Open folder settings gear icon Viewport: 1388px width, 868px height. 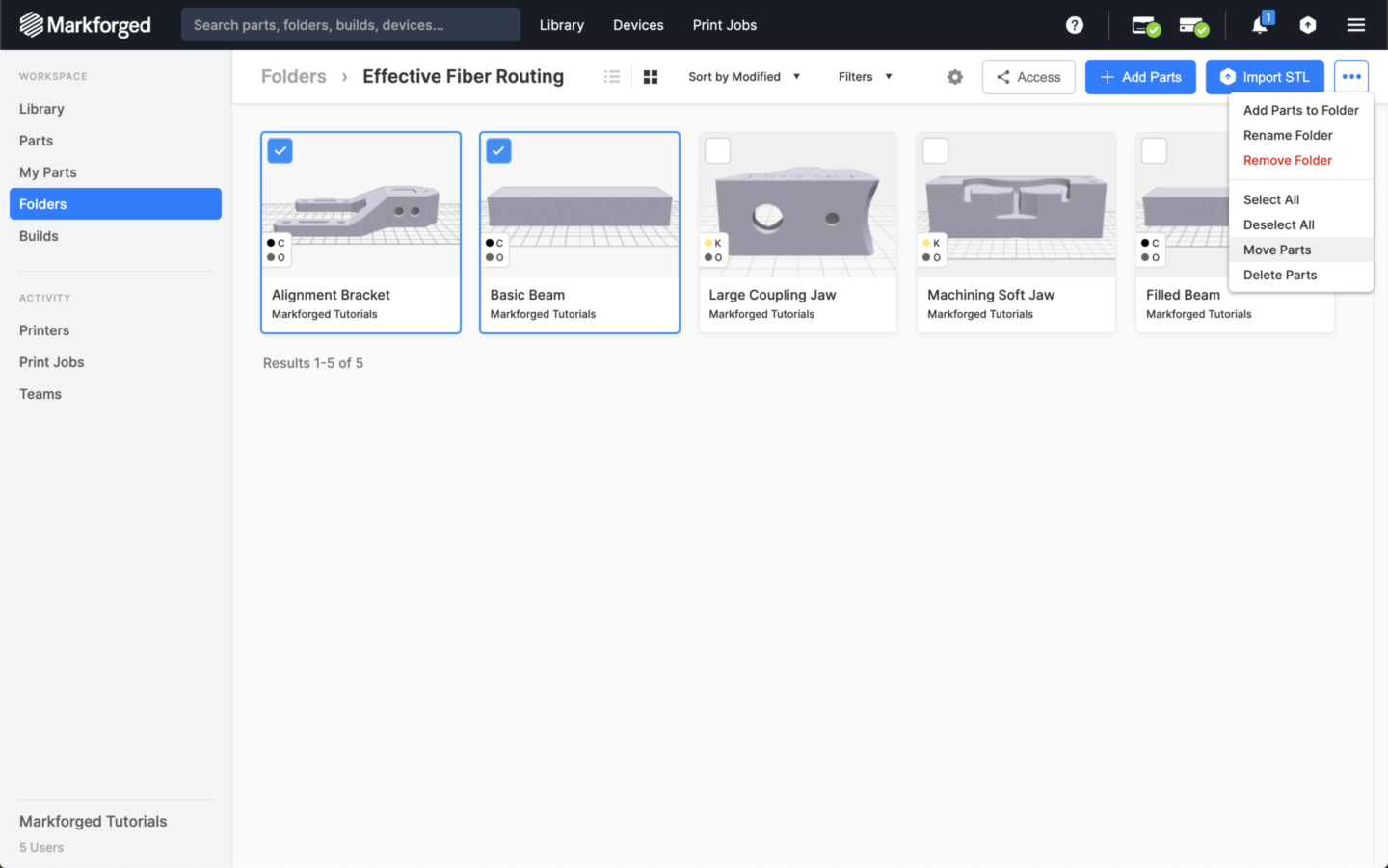pos(954,77)
